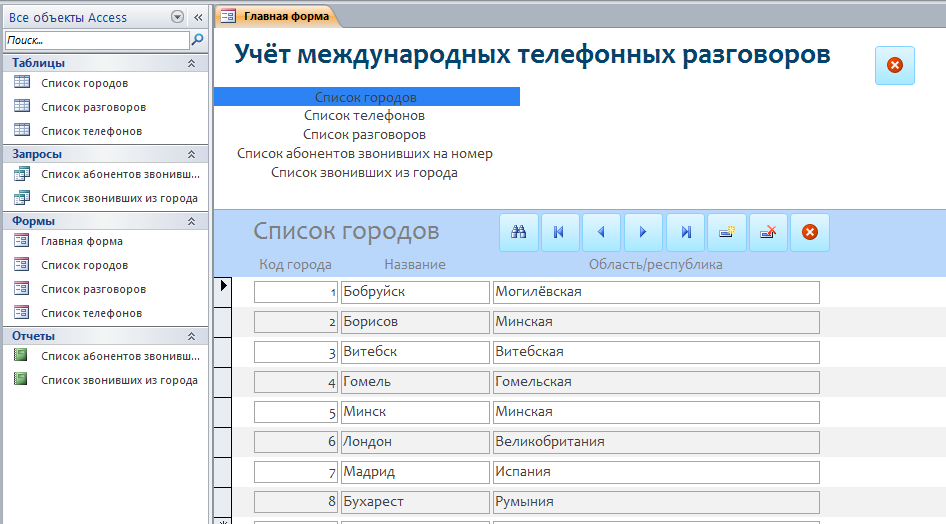Add a new record to the city list
Image resolution: width=946 pixels, height=524 pixels.
[x=727, y=232]
